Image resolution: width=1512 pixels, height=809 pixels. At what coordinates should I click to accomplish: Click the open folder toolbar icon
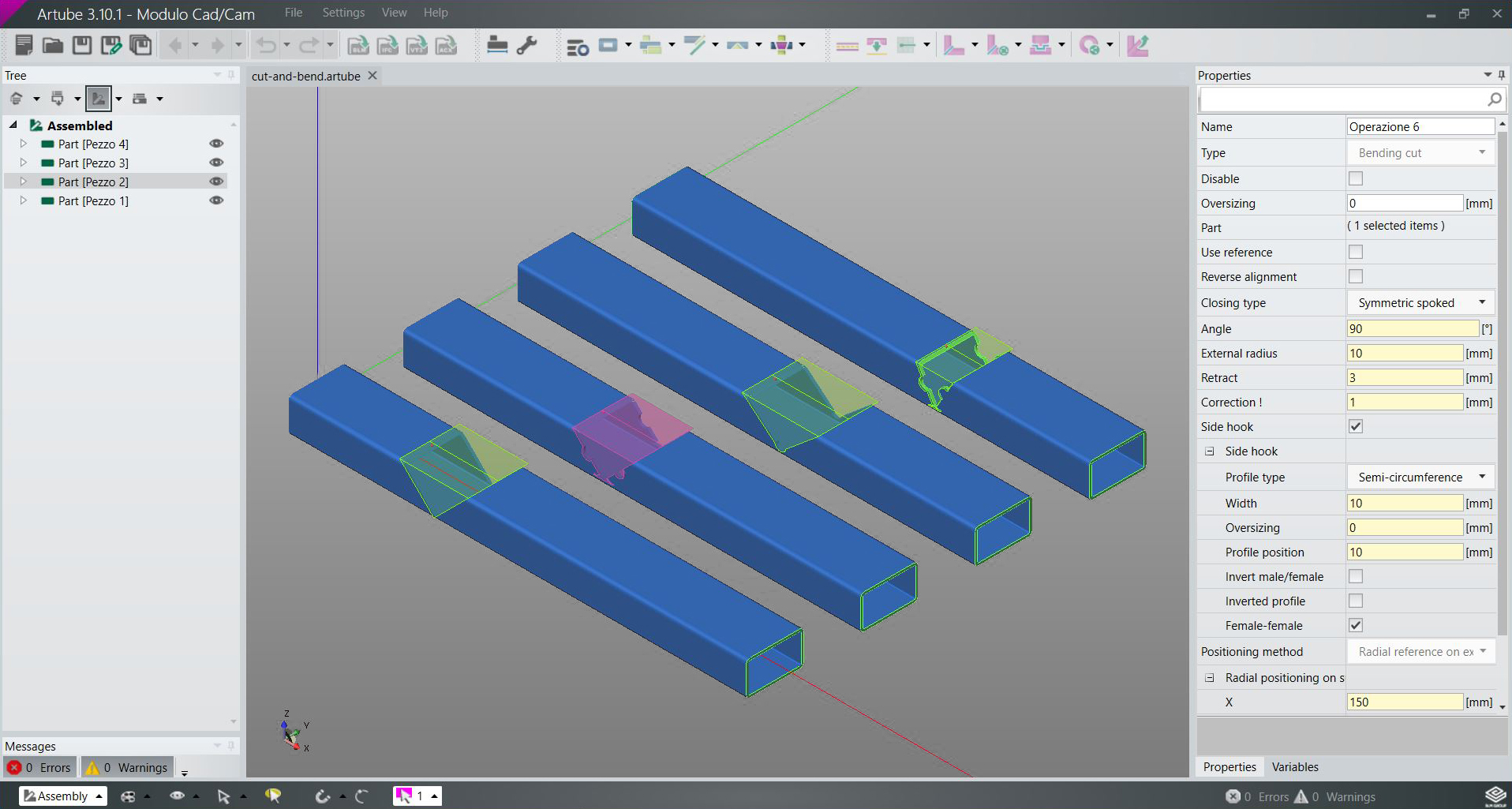coord(53,46)
